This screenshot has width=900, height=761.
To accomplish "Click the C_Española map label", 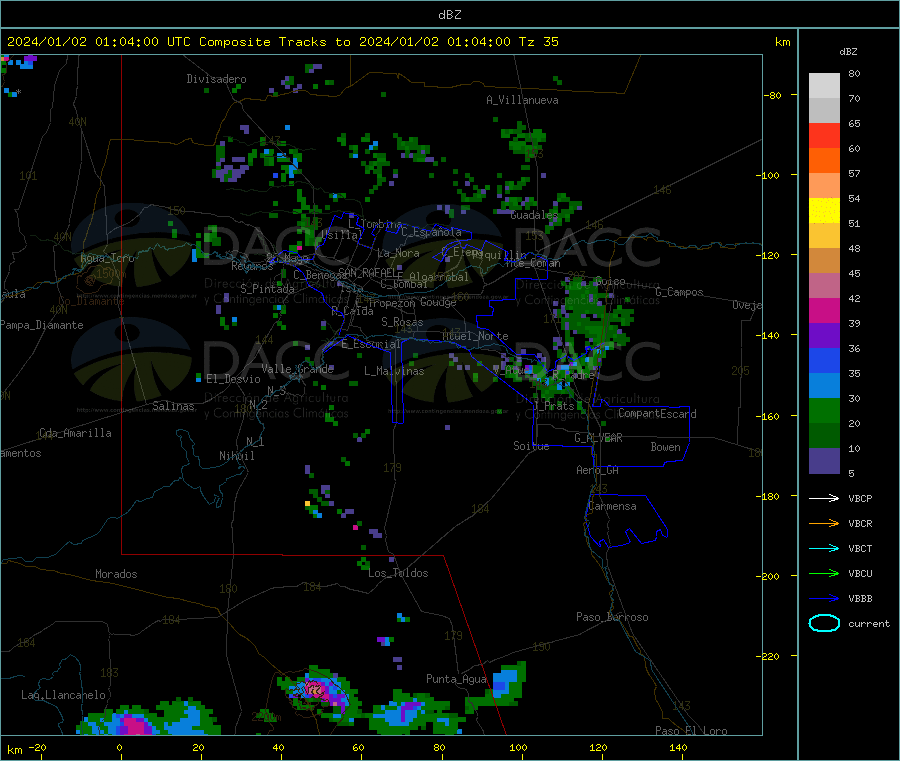I will [x=431, y=232].
